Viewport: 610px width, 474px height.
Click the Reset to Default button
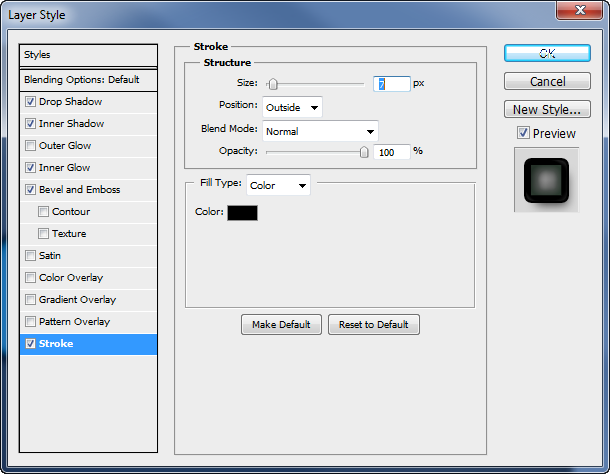coord(374,325)
